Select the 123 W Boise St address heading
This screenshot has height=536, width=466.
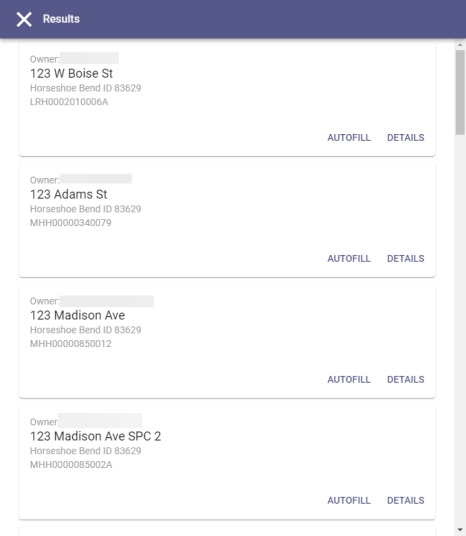pyautogui.click(x=71, y=73)
